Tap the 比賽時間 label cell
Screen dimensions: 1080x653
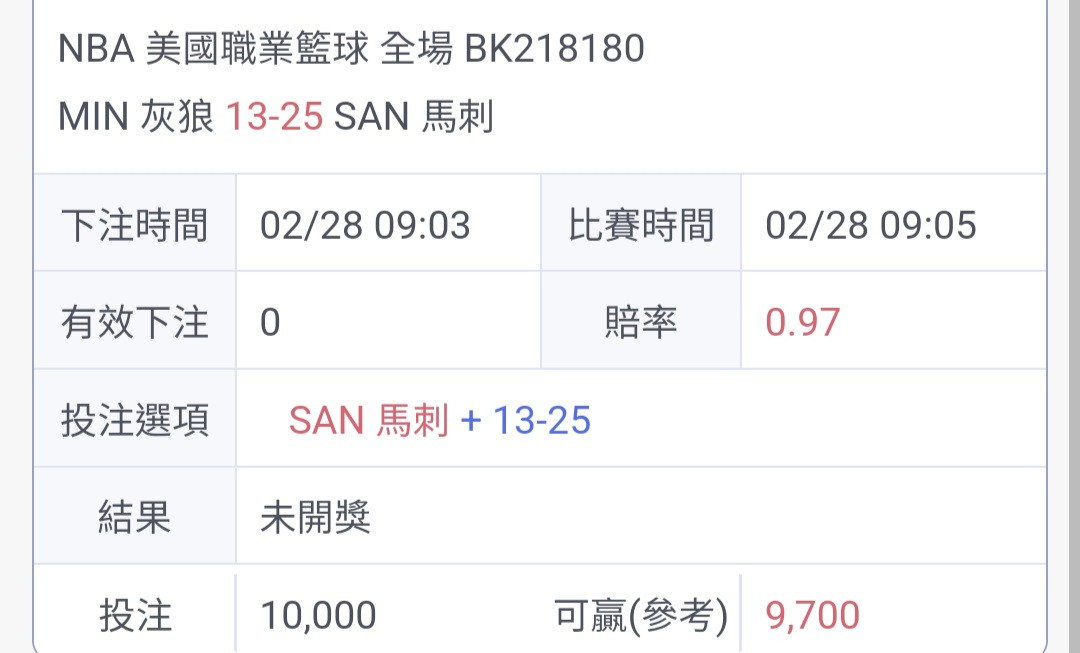[x=641, y=223]
